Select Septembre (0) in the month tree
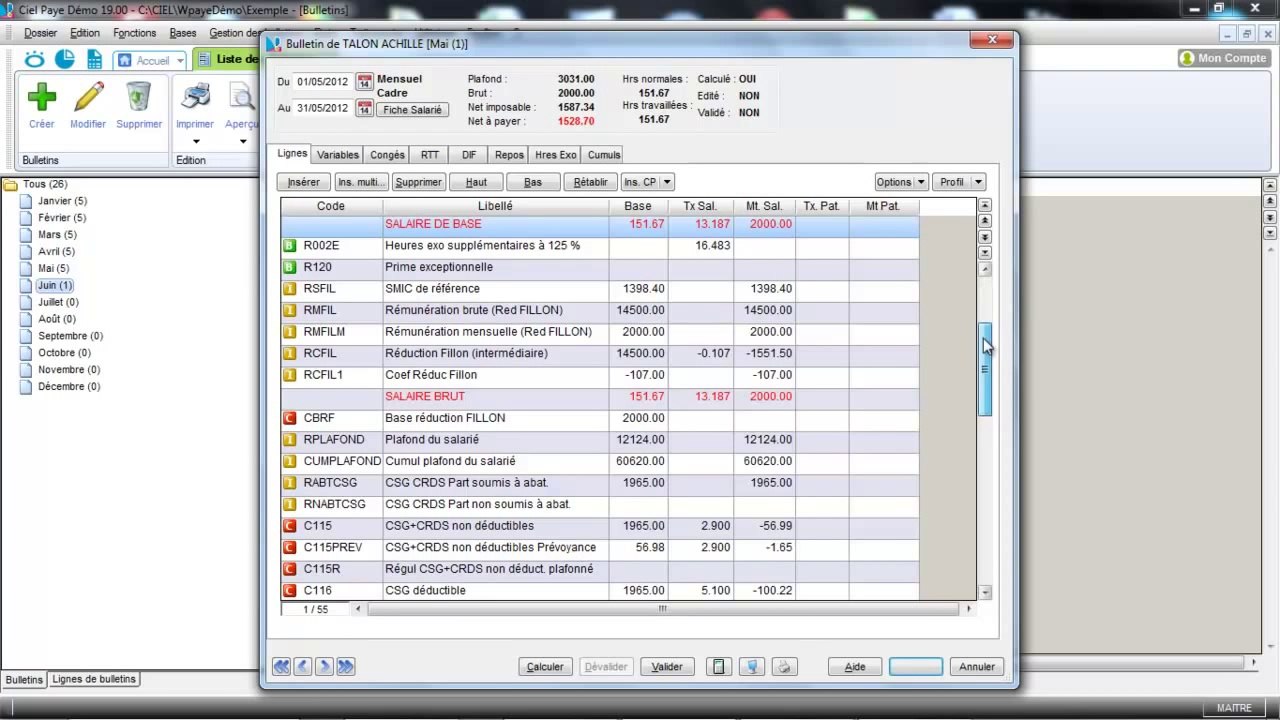Viewport: 1280px width, 720px height. 70,336
